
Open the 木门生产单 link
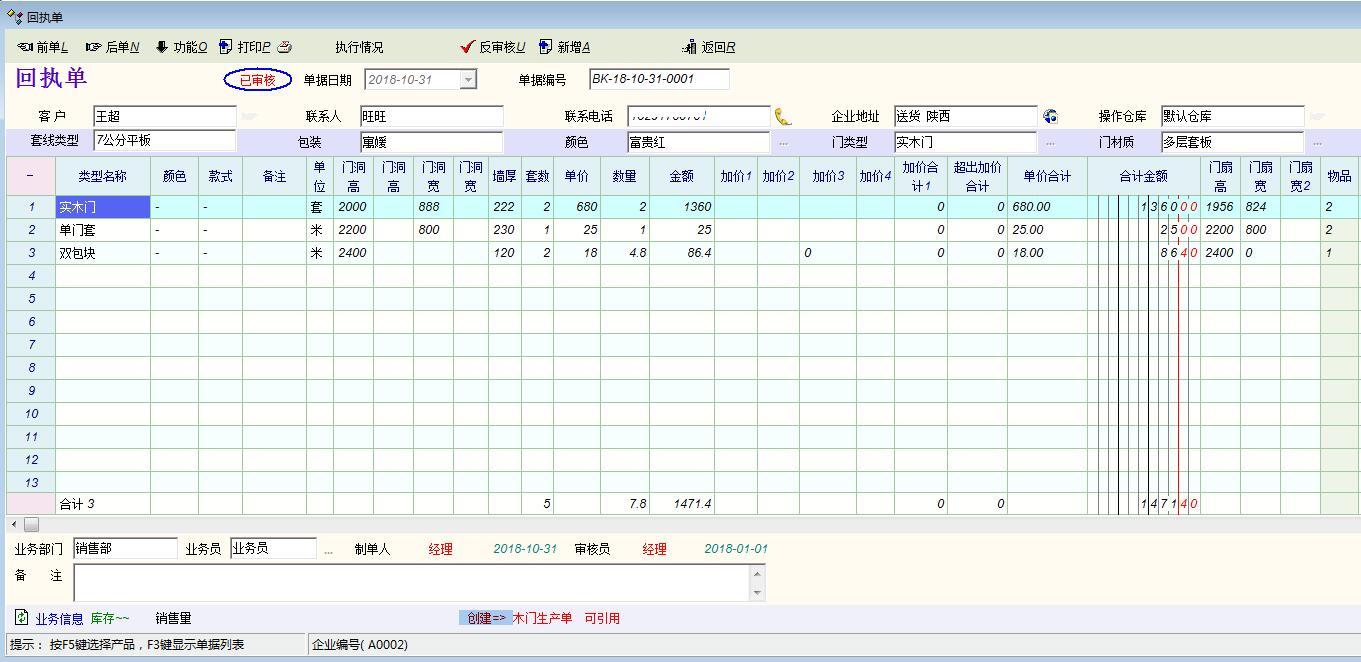(542, 619)
